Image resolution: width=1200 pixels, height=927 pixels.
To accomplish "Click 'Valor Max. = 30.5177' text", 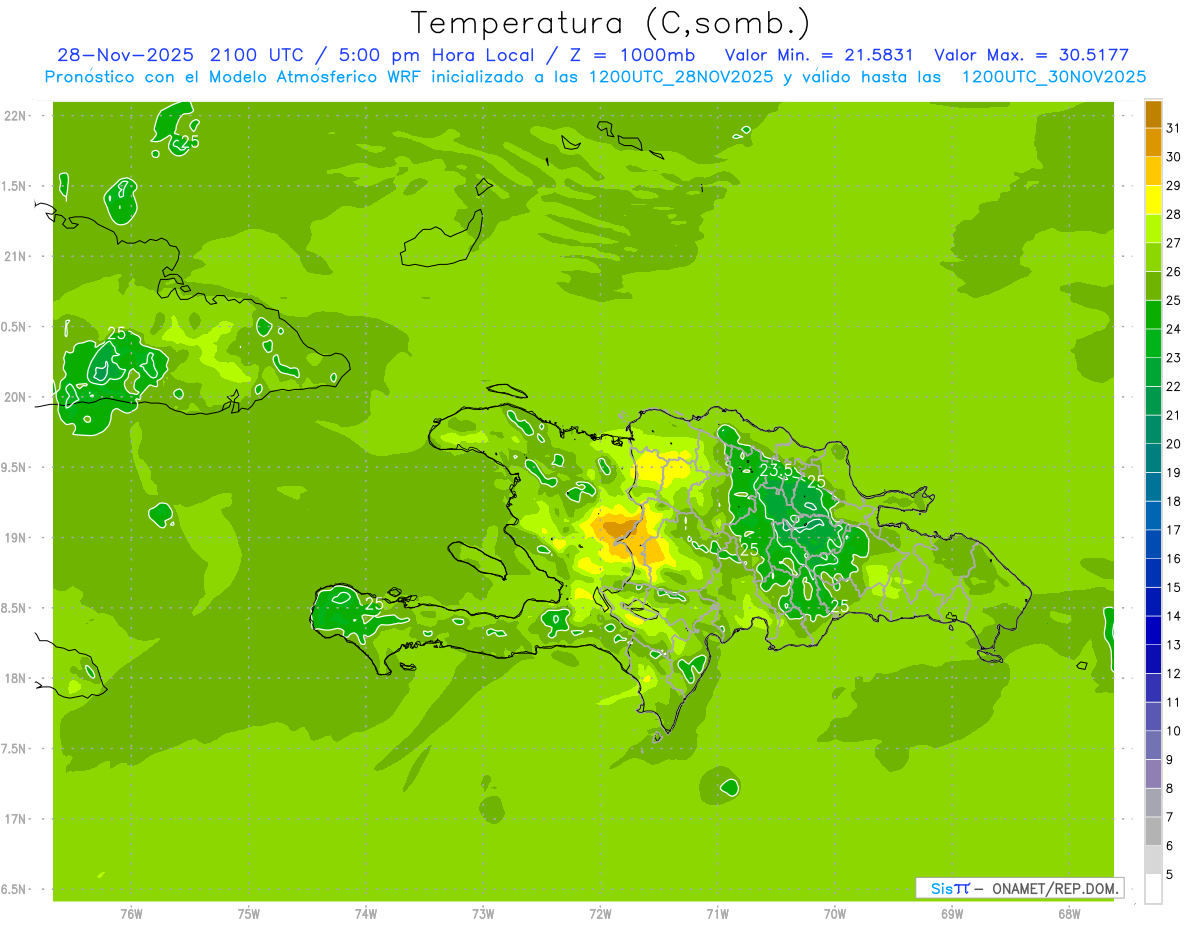I will coord(1031,55).
